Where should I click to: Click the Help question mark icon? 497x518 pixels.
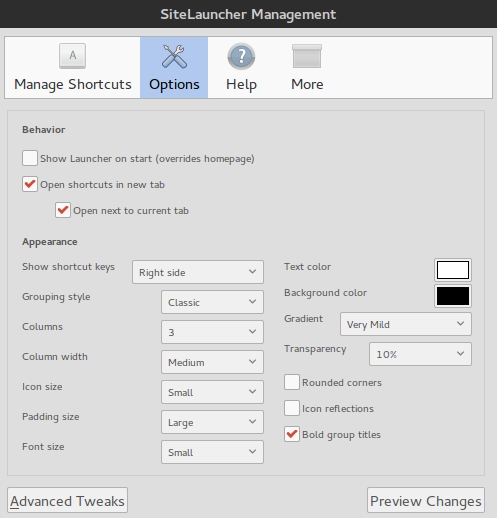[241, 56]
